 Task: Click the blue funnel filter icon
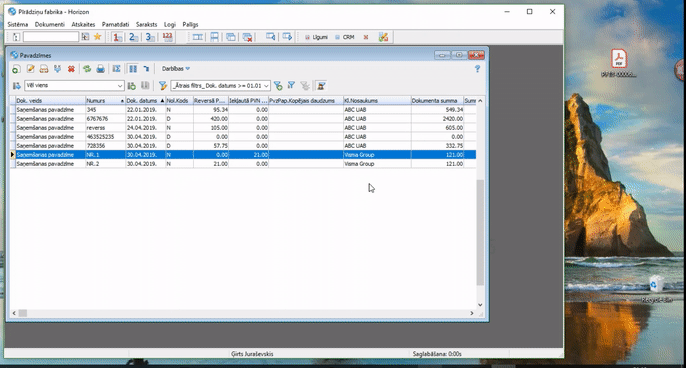coord(291,86)
